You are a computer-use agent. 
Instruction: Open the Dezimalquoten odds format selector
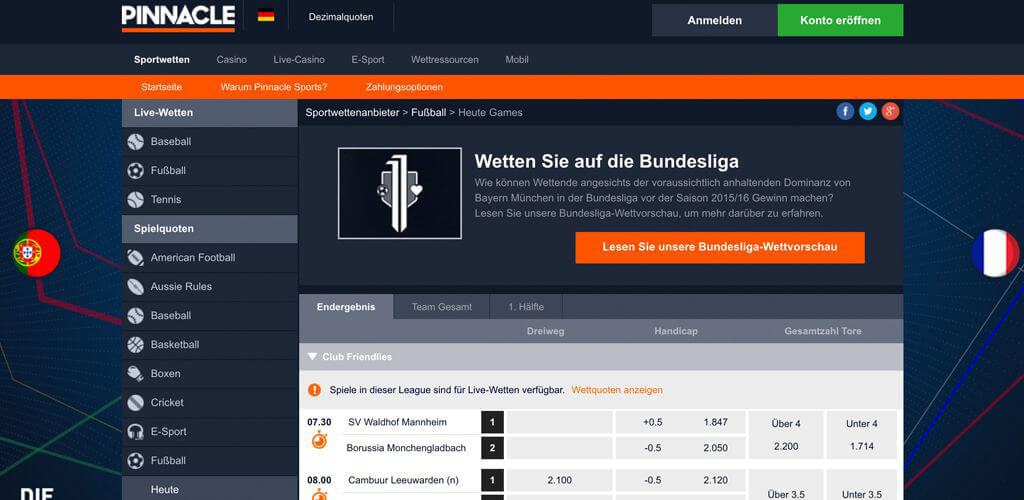click(341, 17)
